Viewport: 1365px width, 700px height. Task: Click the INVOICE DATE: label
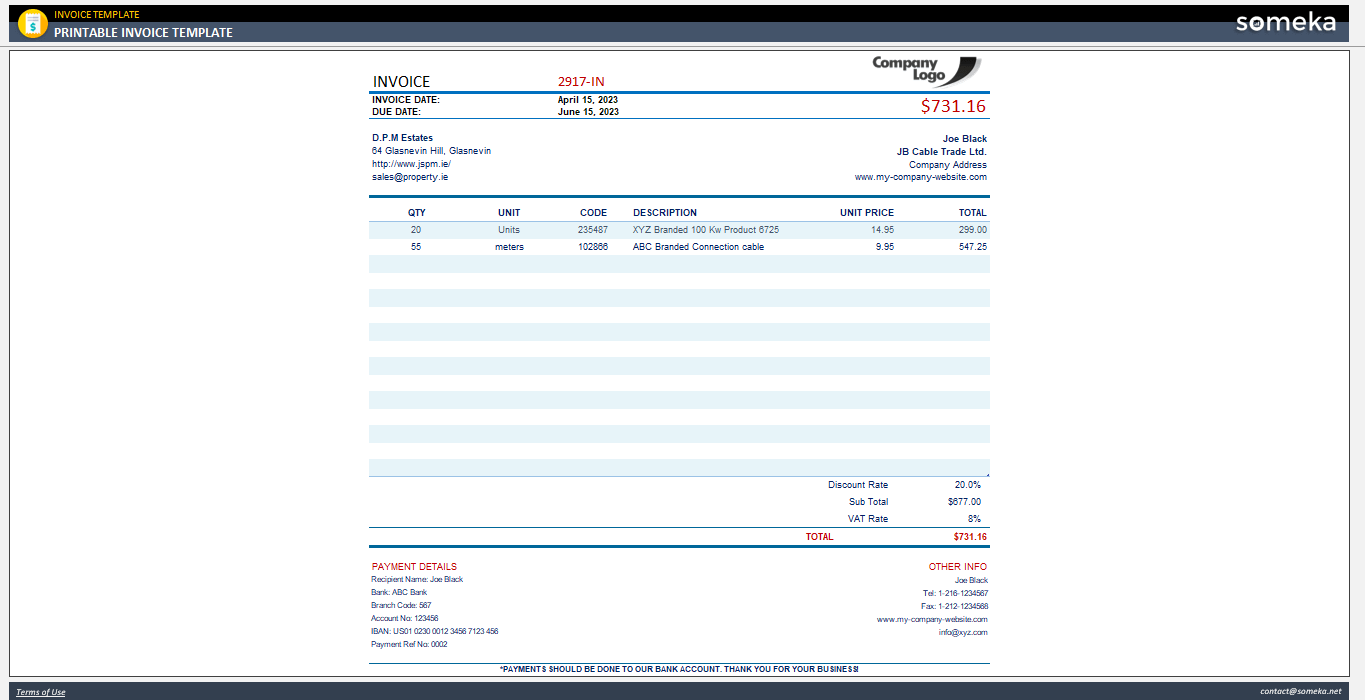click(406, 100)
